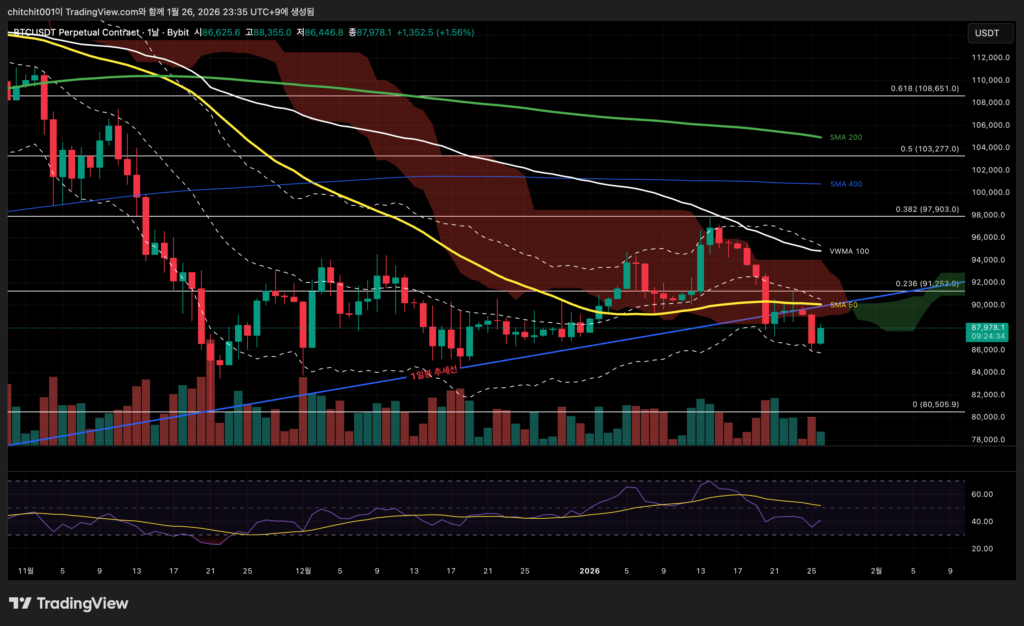The height and width of the screenshot is (626, 1024).
Task: Click the BTCUSDT Perpetual Contract symbol title
Action: [x=76, y=32]
